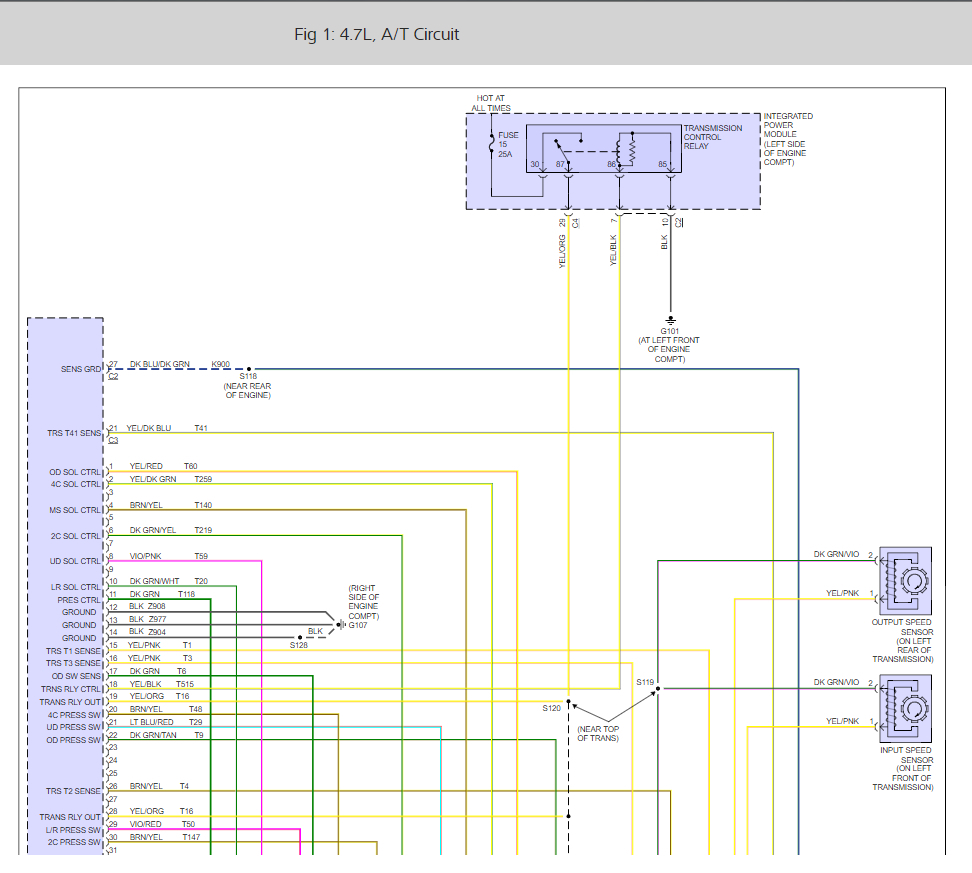Select the G107 ground symbol
Screen dimensions: 972x873
[341, 624]
